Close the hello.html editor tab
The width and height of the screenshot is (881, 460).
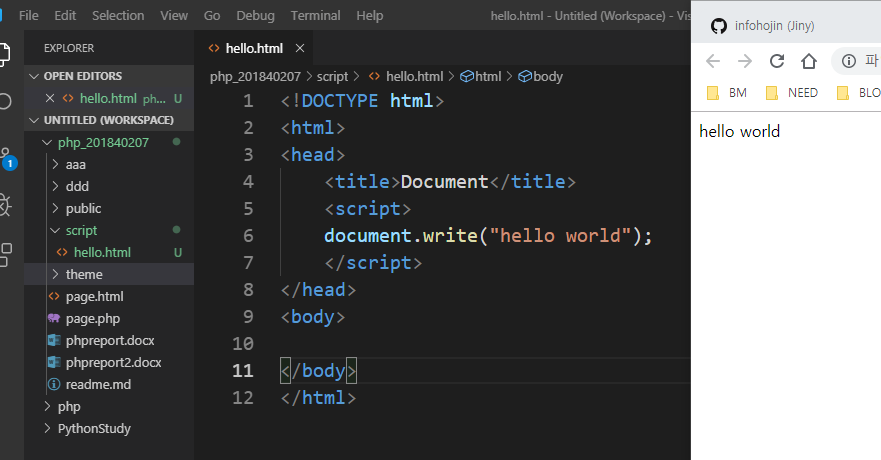click(x=300, y=48)
